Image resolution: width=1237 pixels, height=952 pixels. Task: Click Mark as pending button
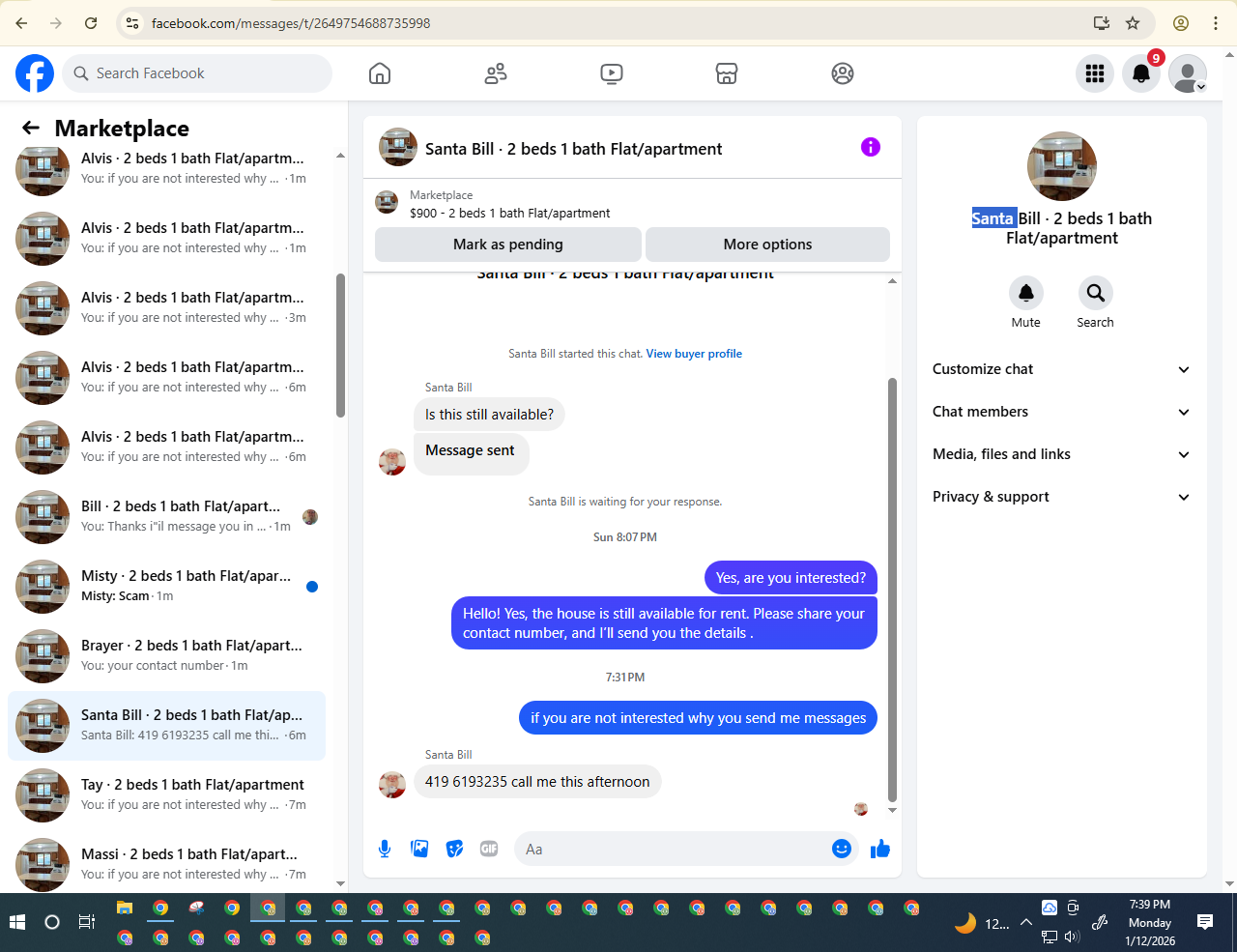pyautogui.click(x=508, y=245)
